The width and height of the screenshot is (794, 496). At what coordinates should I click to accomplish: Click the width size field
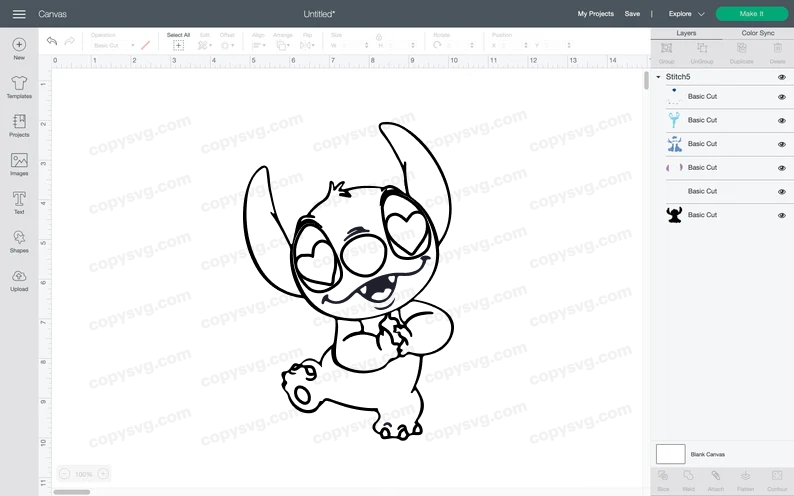click(x=353, y=46)
